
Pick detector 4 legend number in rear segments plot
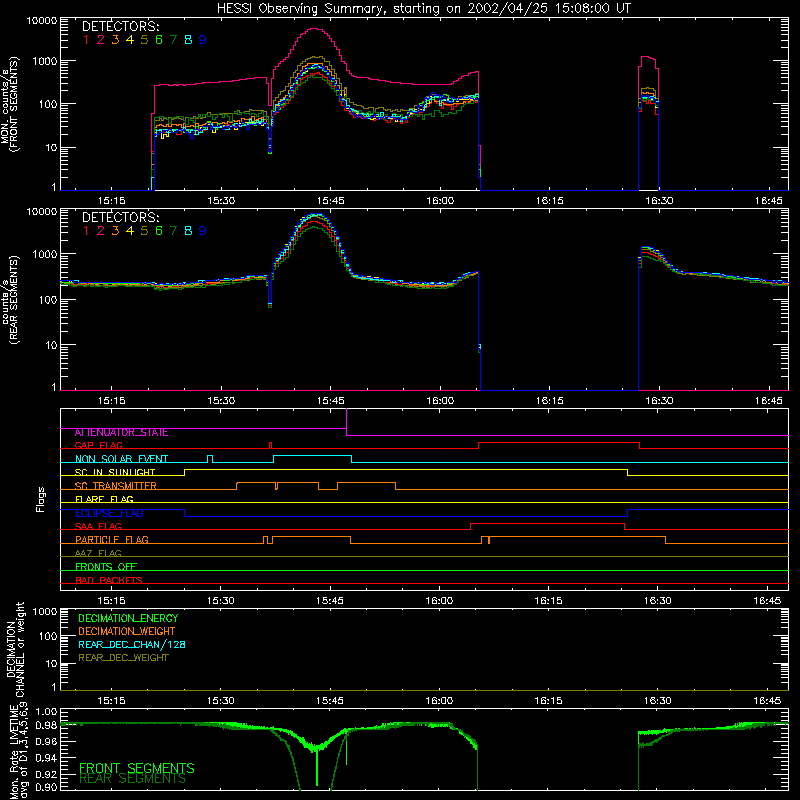[x=130, y=231]
